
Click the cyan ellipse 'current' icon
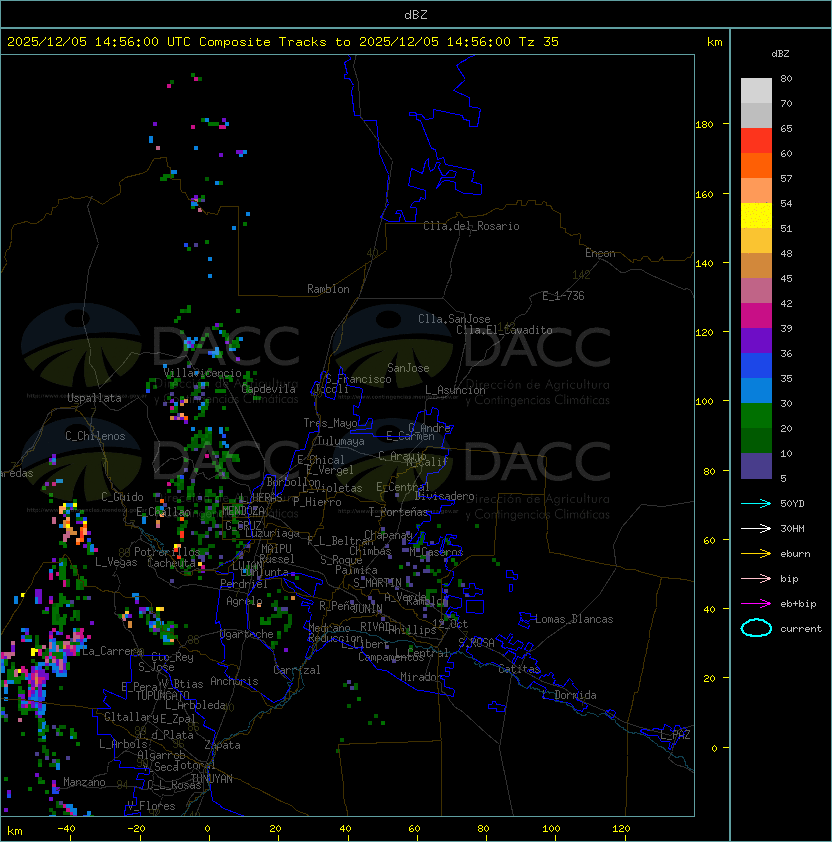point(756,628)
